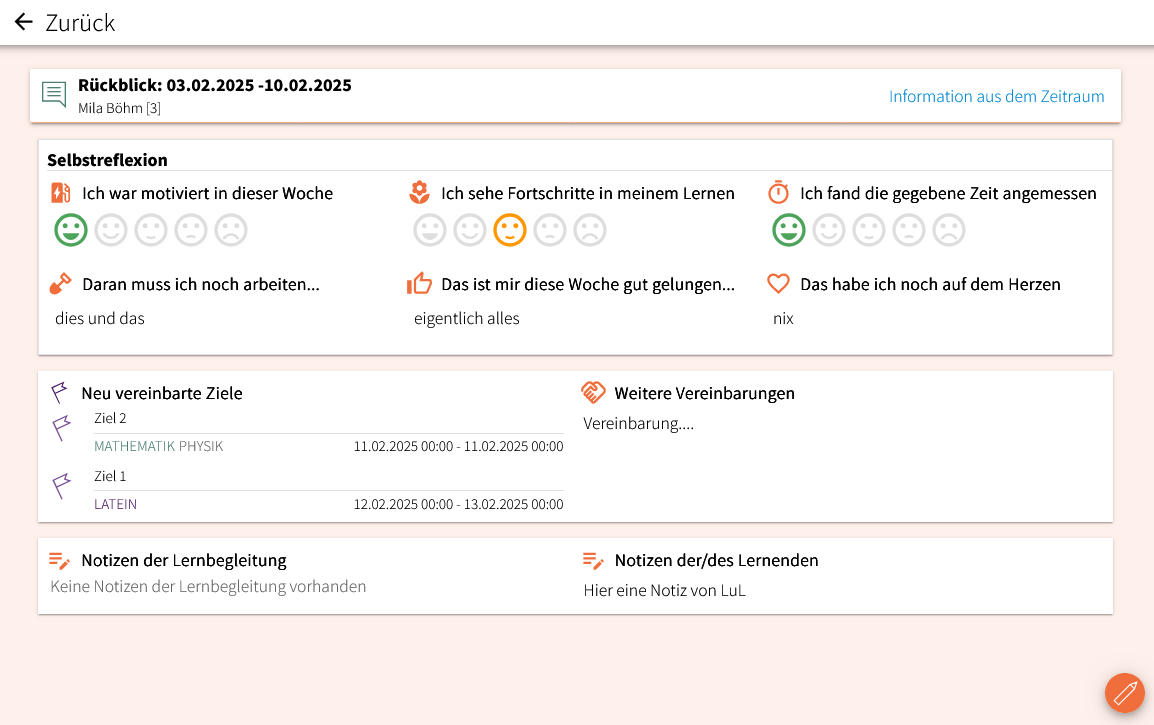The height and width of the screenshot is (725, 1154).
Task: Select green happiest smiley for motivation
Action: point(71,230)
